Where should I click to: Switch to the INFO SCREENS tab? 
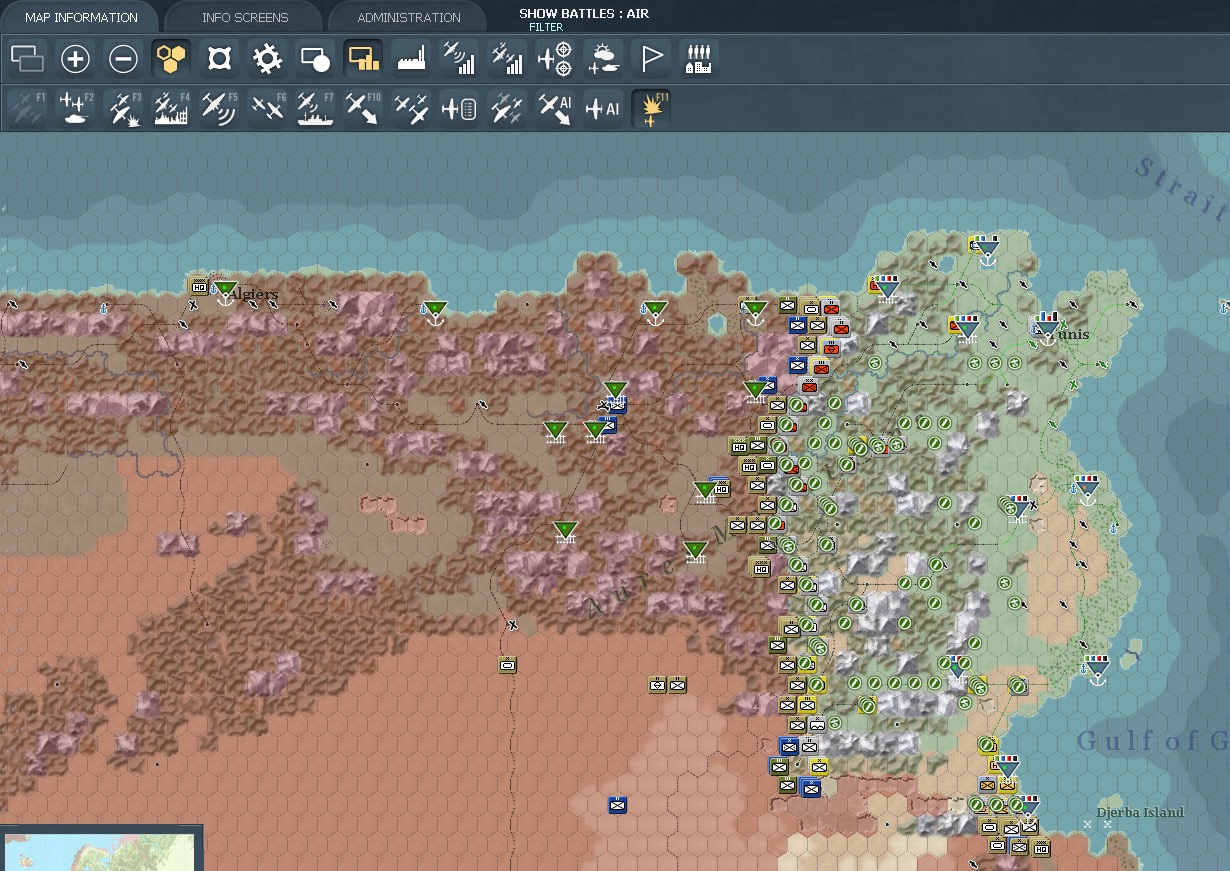pyautogui.click(x=243, y=16)
